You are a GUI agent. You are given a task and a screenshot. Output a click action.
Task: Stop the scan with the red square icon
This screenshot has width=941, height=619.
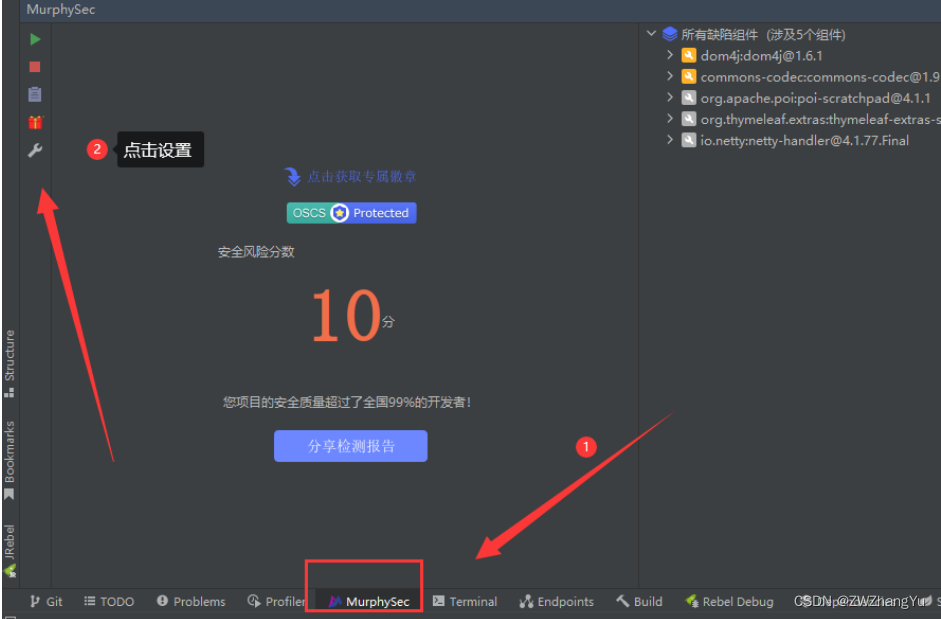click(35, 67)
